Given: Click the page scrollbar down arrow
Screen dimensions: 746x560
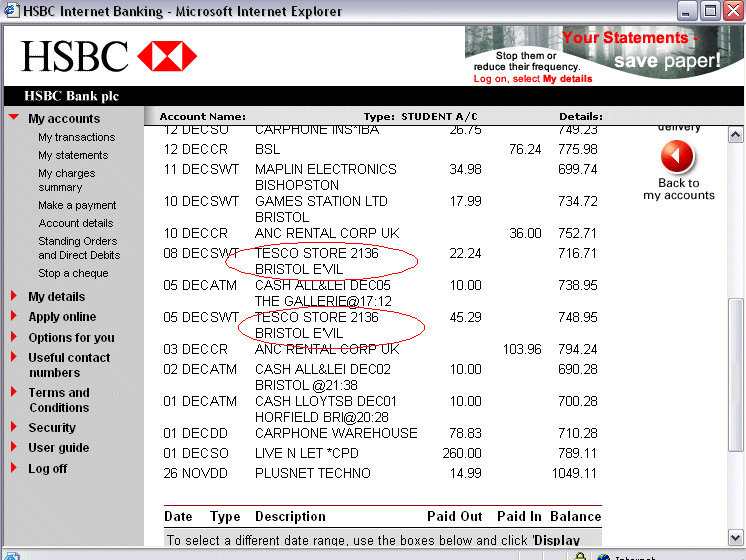Looking at the screenshot, I should point(735,538).
